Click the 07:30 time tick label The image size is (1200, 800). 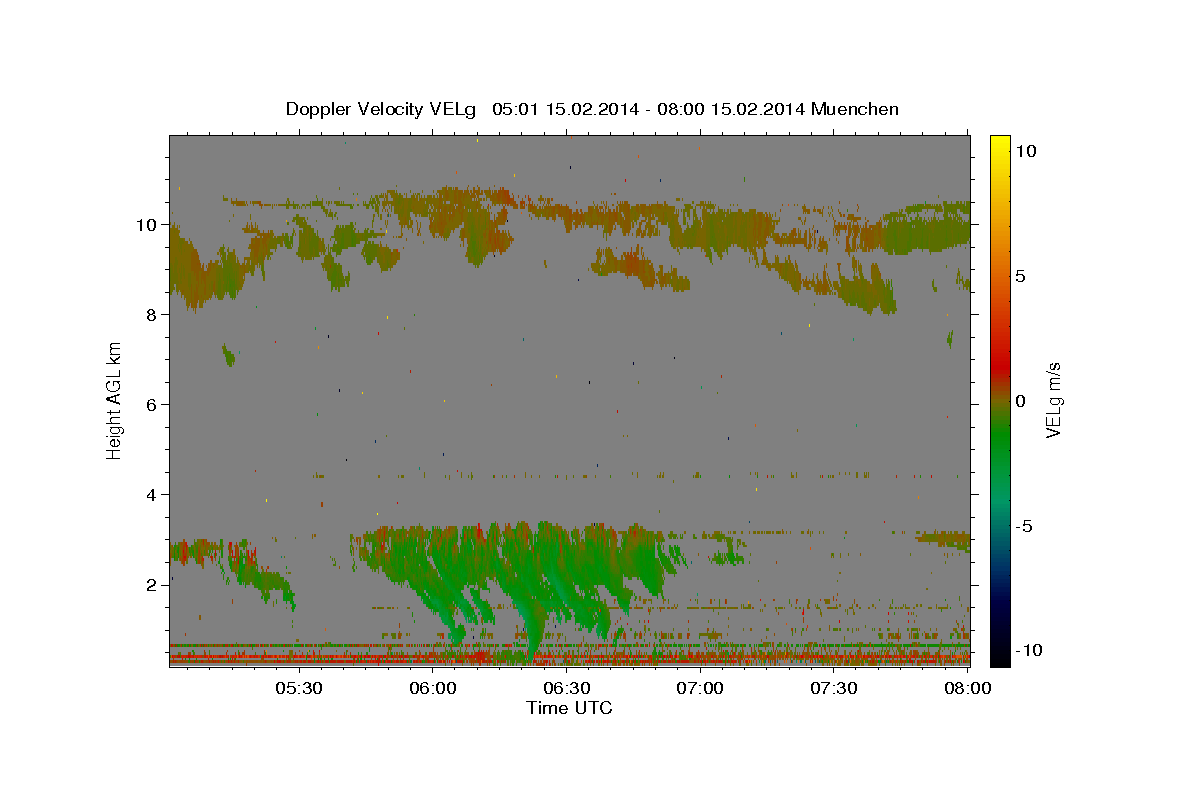834,689
